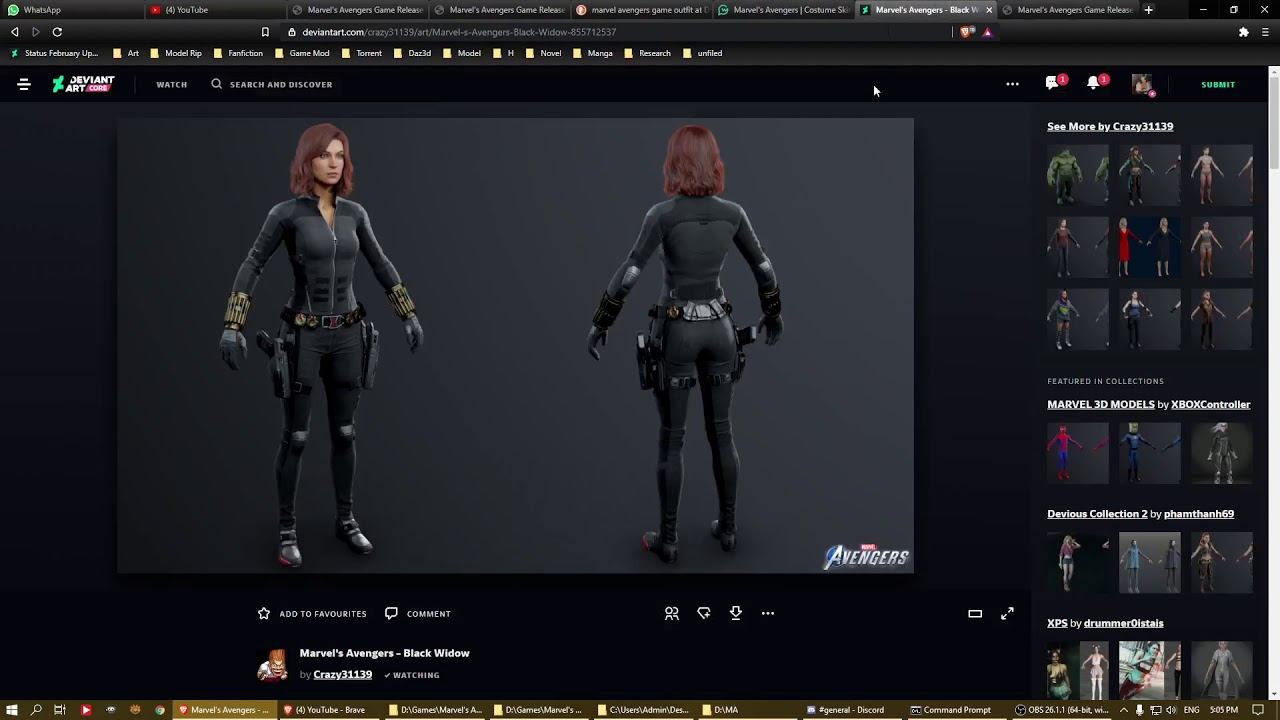Click the Comment speech bubble icon

pos(391,613)
